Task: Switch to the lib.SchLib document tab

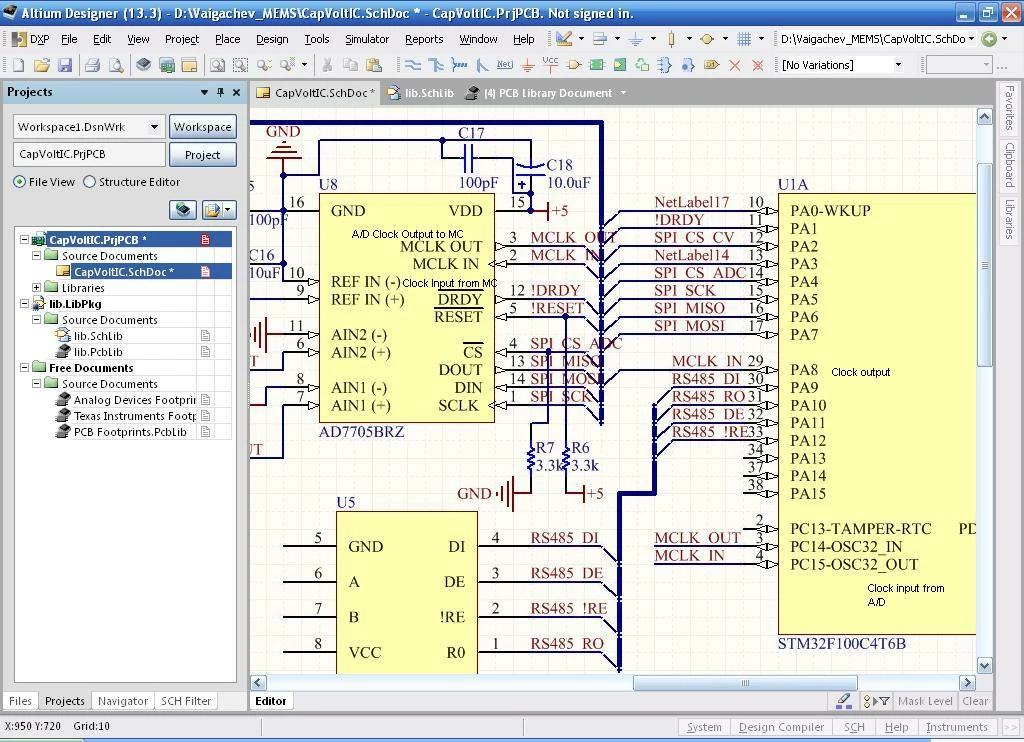Action: 421,93
